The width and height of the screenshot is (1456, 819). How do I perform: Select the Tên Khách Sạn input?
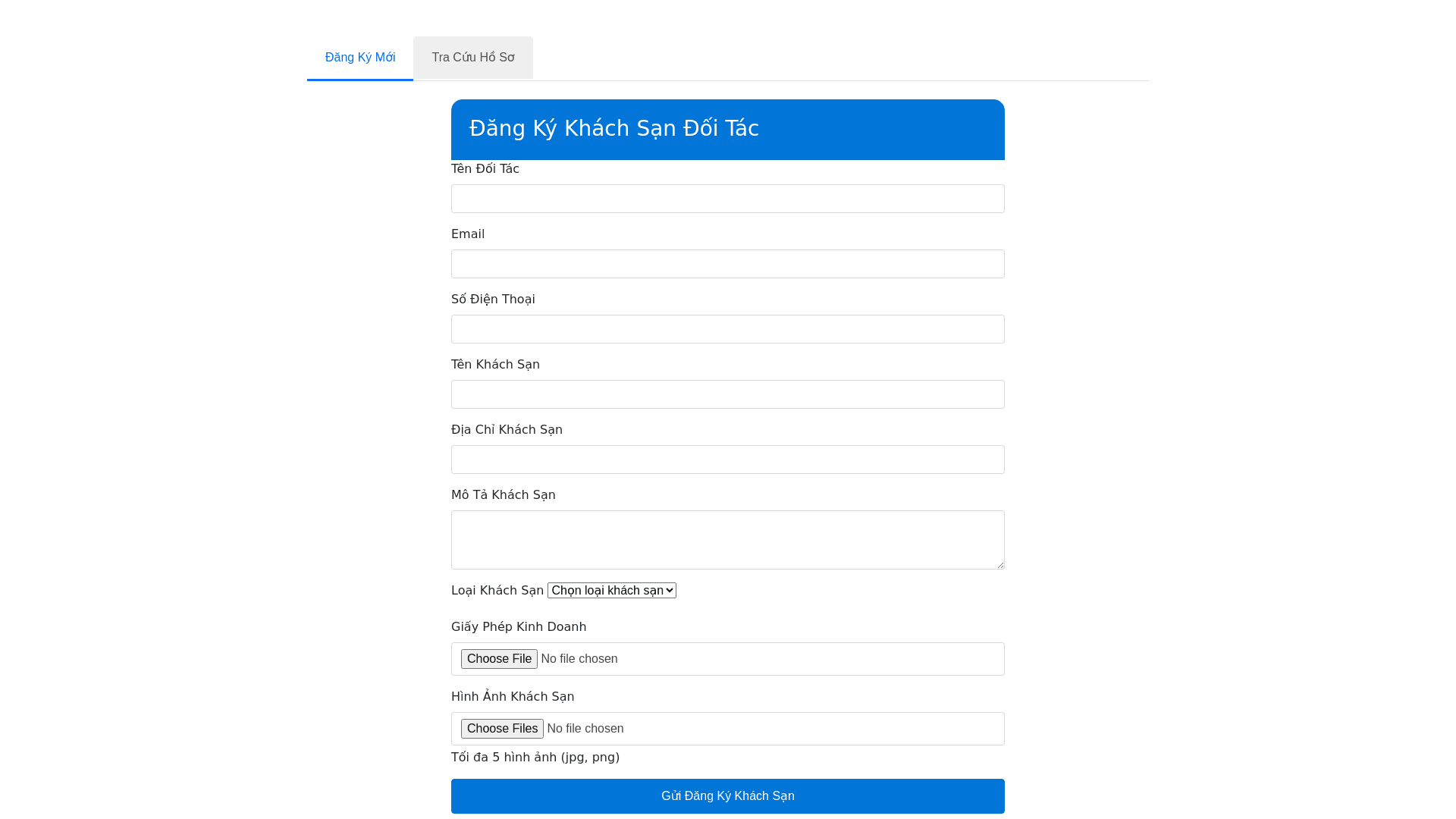click(x=727, y=394)
